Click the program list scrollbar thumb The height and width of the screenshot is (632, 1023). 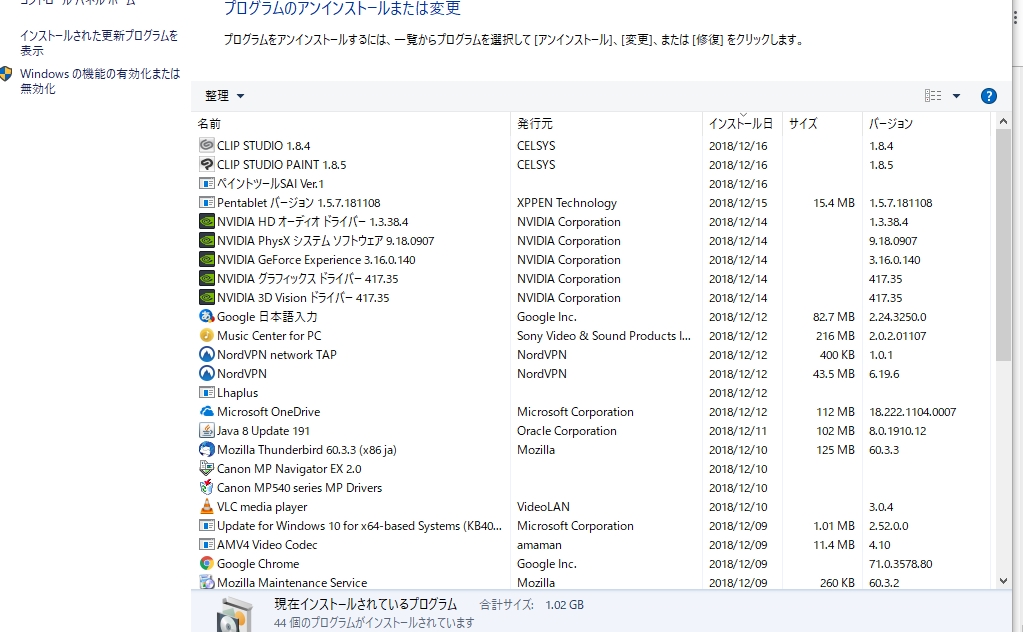[x=1003, y=245]
